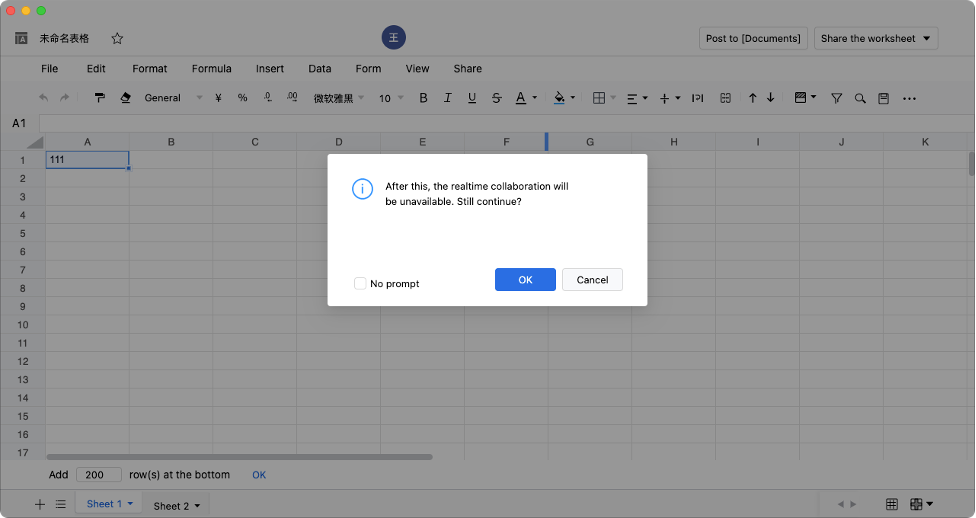This screenshot has width=976, height=518.
Task: Open the Formula menu
Action: pyautogui.click(x=211, y=69)
